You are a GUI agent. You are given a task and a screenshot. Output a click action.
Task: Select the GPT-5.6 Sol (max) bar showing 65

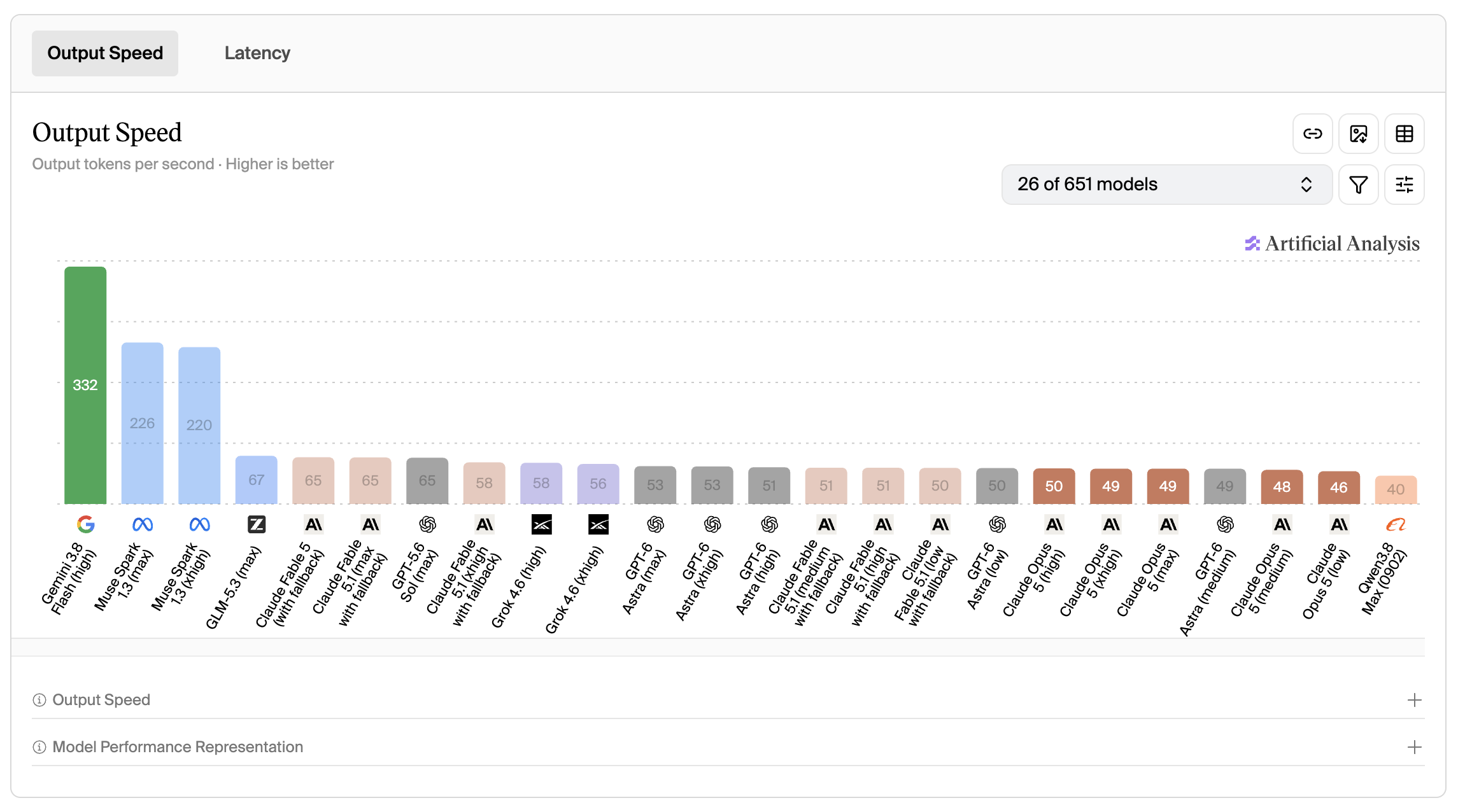tap(427, 480)
